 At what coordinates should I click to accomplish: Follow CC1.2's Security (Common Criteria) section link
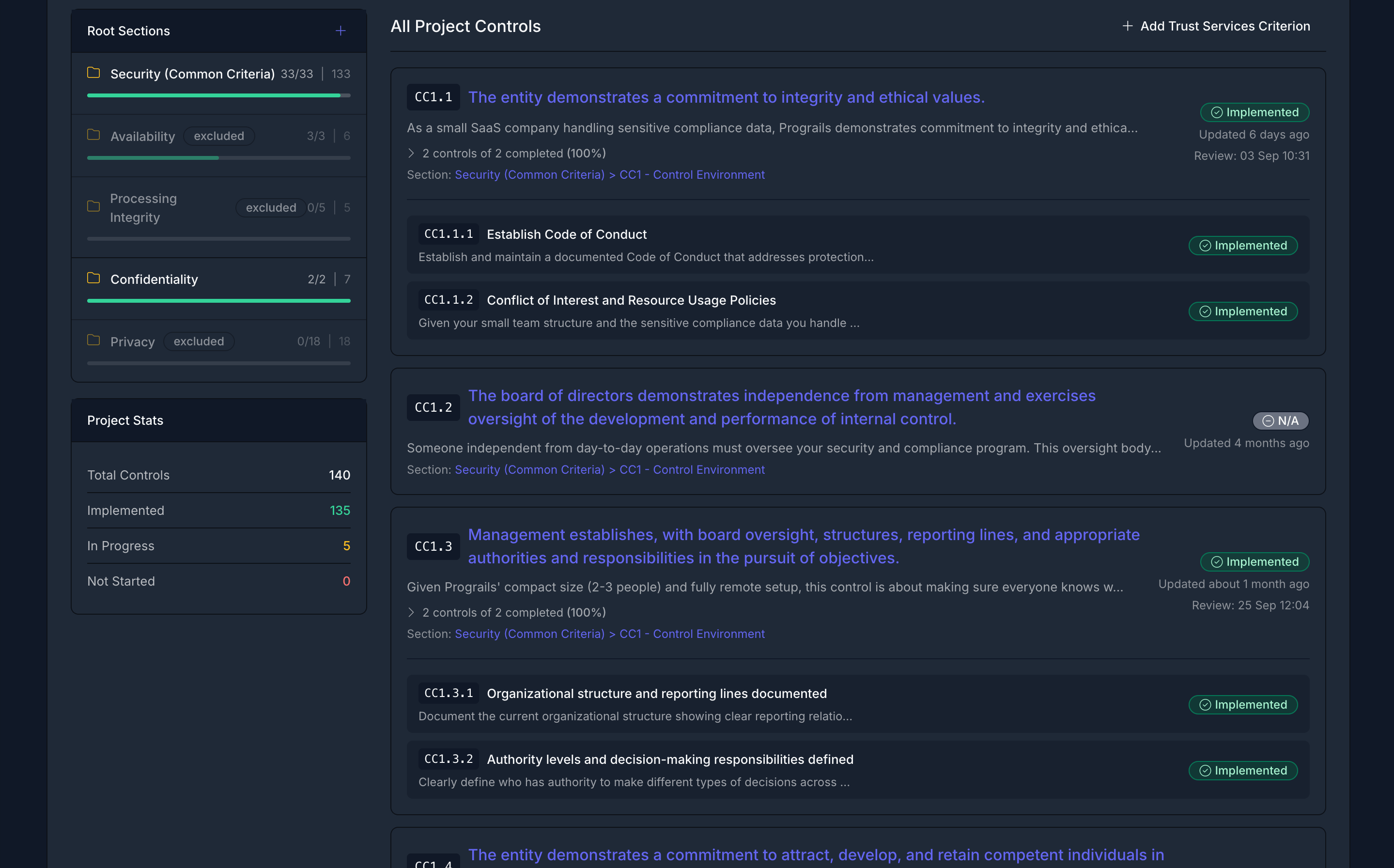coord(529,469)
